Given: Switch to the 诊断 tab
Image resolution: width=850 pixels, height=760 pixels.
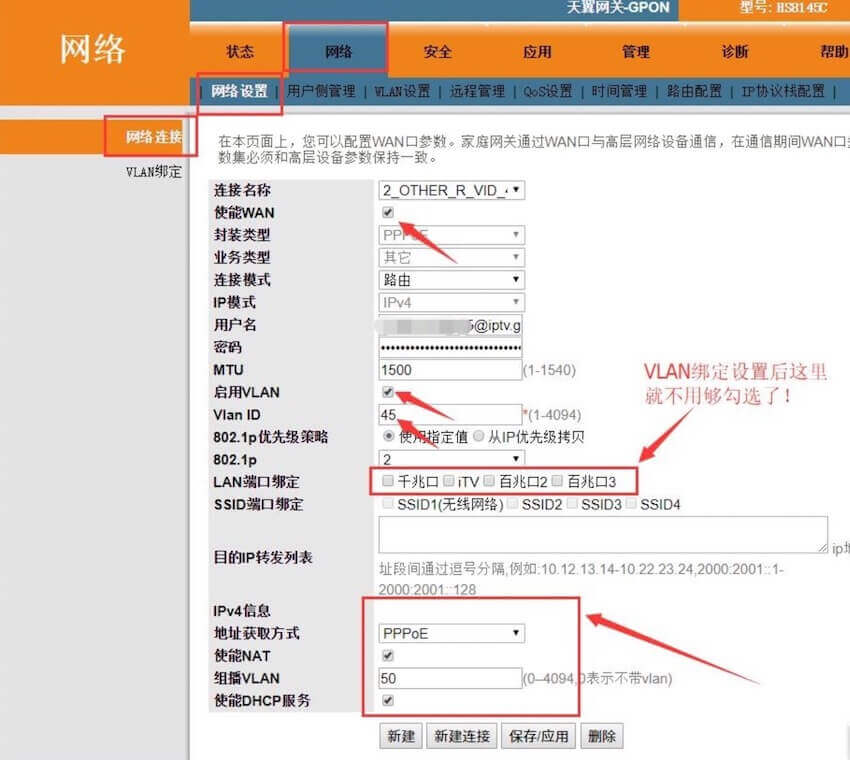Looking at the screenshot, I should 735,52.
